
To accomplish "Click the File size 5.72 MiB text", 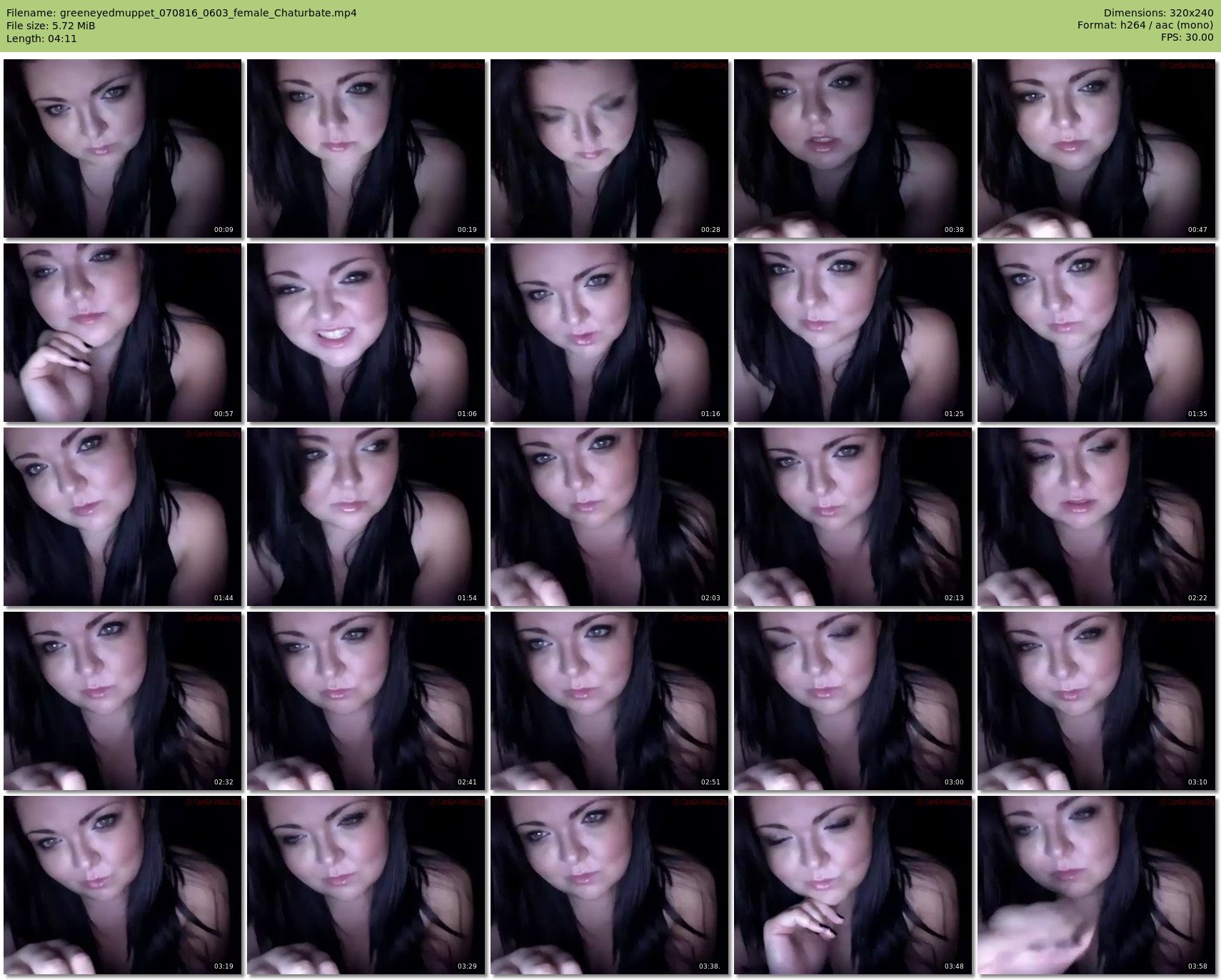I will (51, 26).
